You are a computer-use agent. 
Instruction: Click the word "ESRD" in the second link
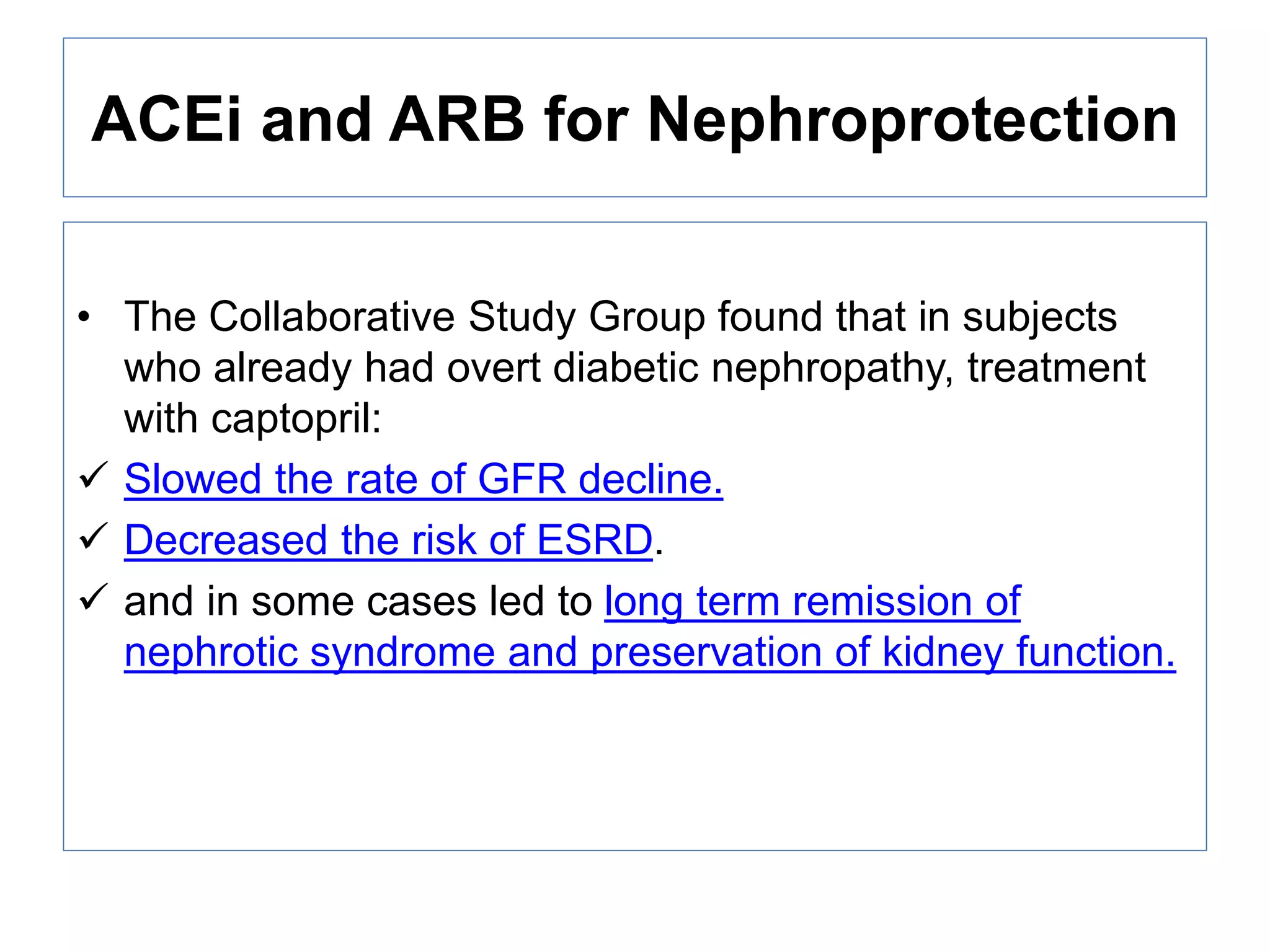point(595,540)
